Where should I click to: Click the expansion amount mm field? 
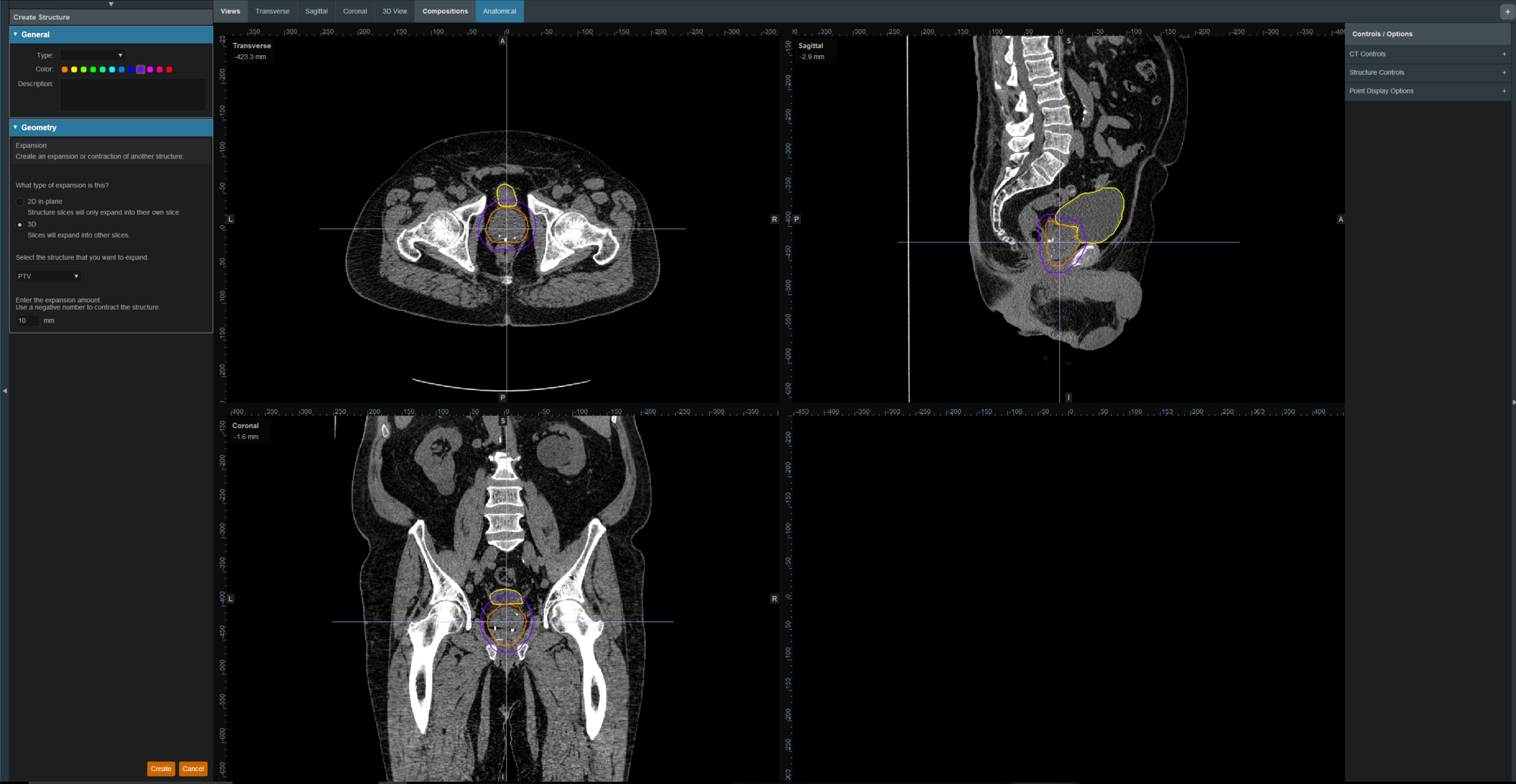point(27,321)
